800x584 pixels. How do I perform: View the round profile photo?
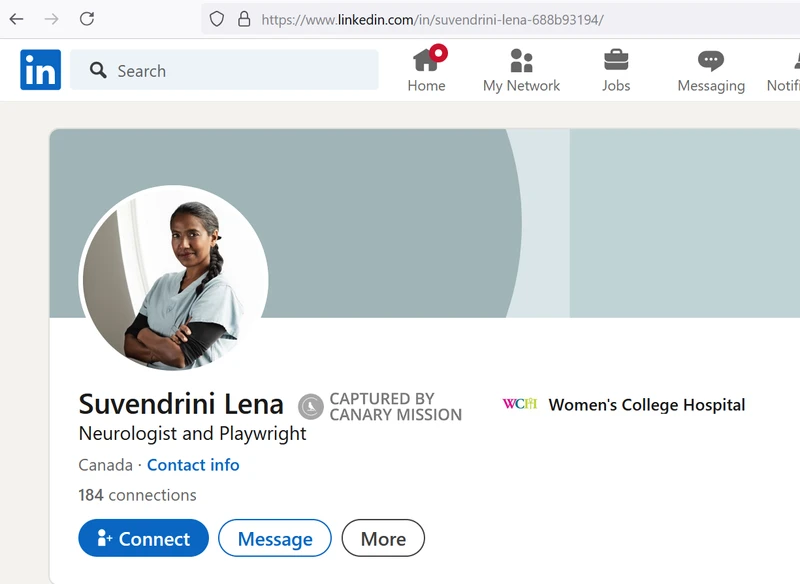(173, 278)
